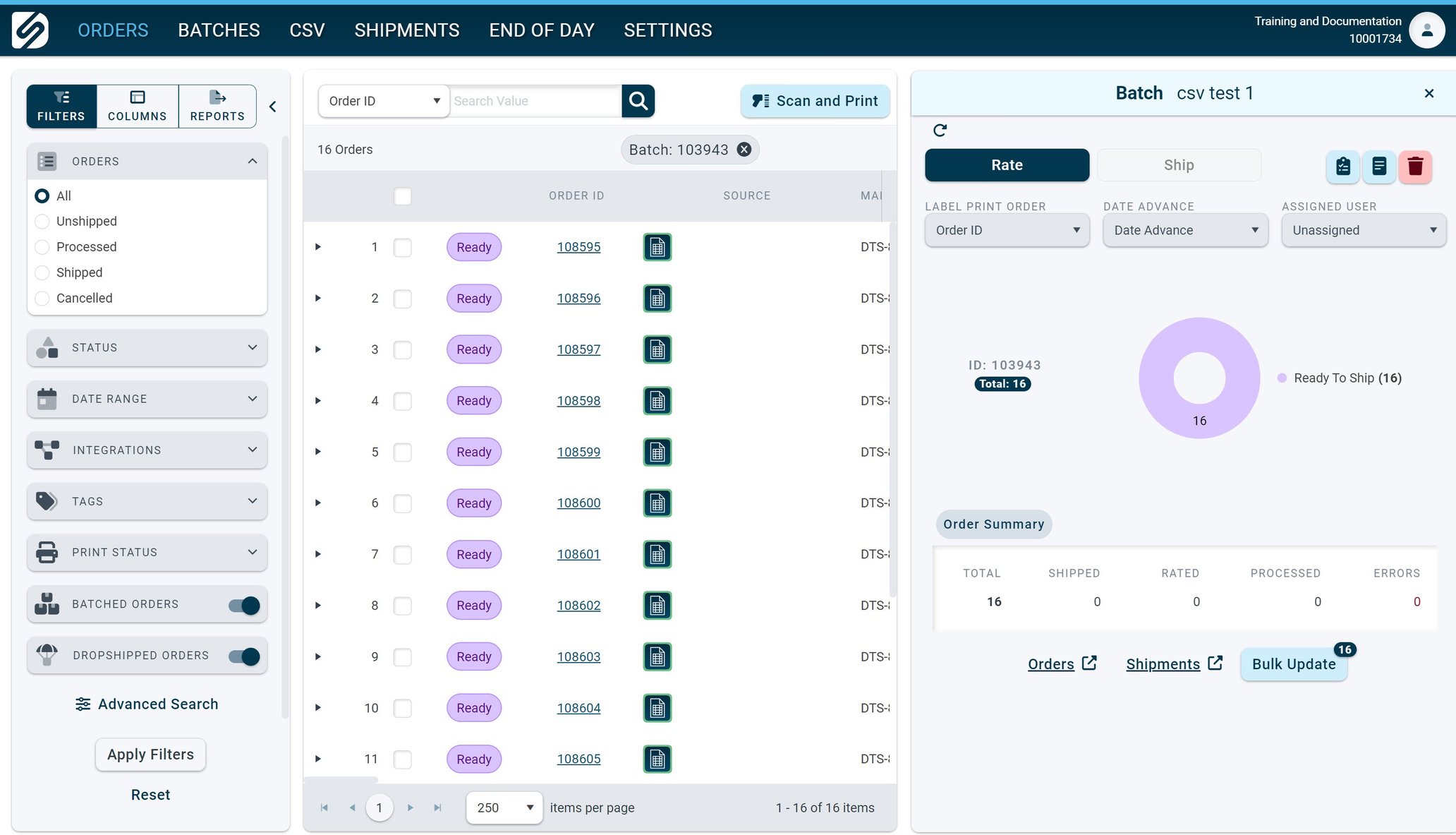Viewport: 1456px width, 835px height.
Task: Refresh the batch details panel
Action: click(940, 131)
